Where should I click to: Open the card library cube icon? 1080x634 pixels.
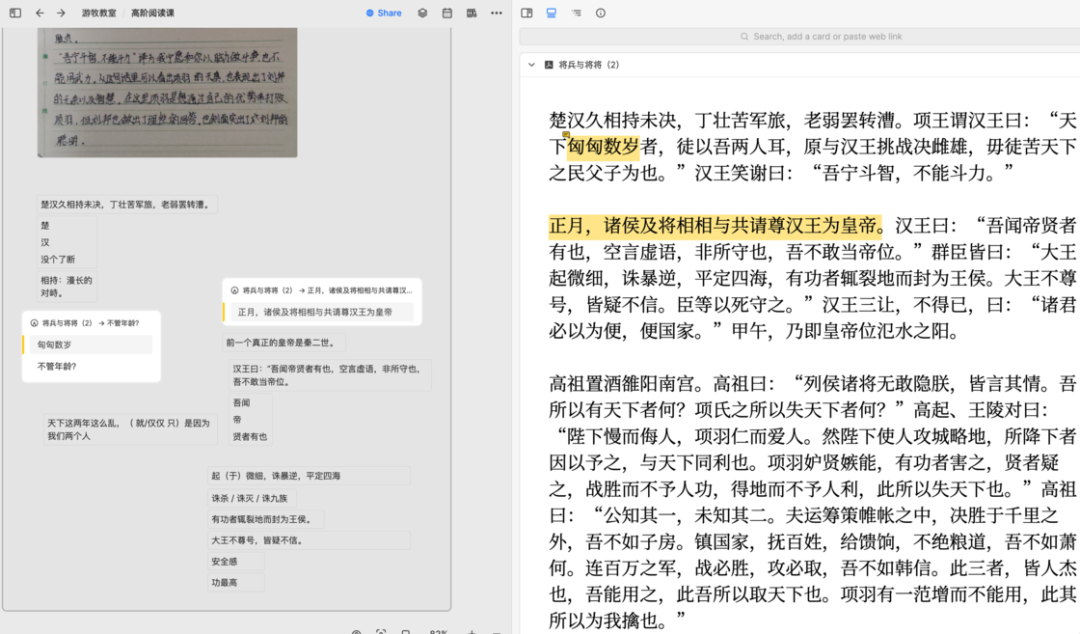[423, 13]
